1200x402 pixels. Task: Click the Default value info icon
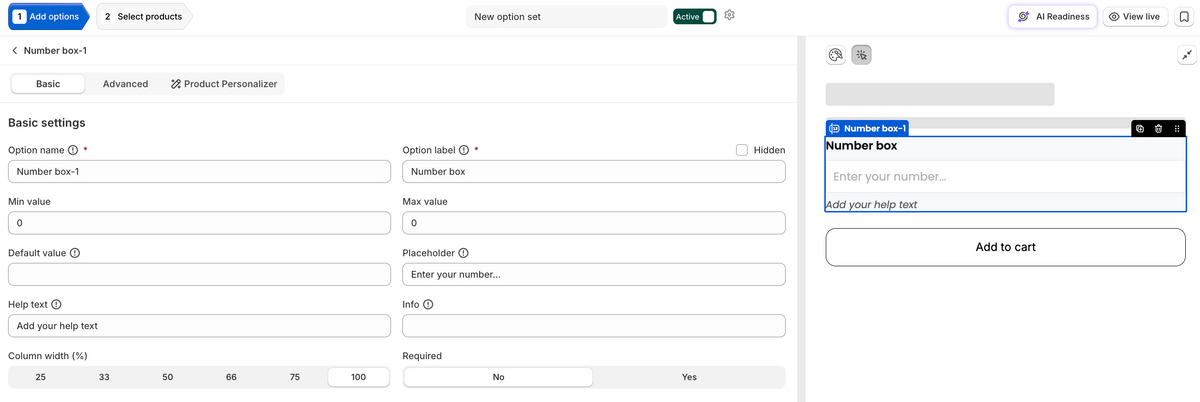coord(75,253)
